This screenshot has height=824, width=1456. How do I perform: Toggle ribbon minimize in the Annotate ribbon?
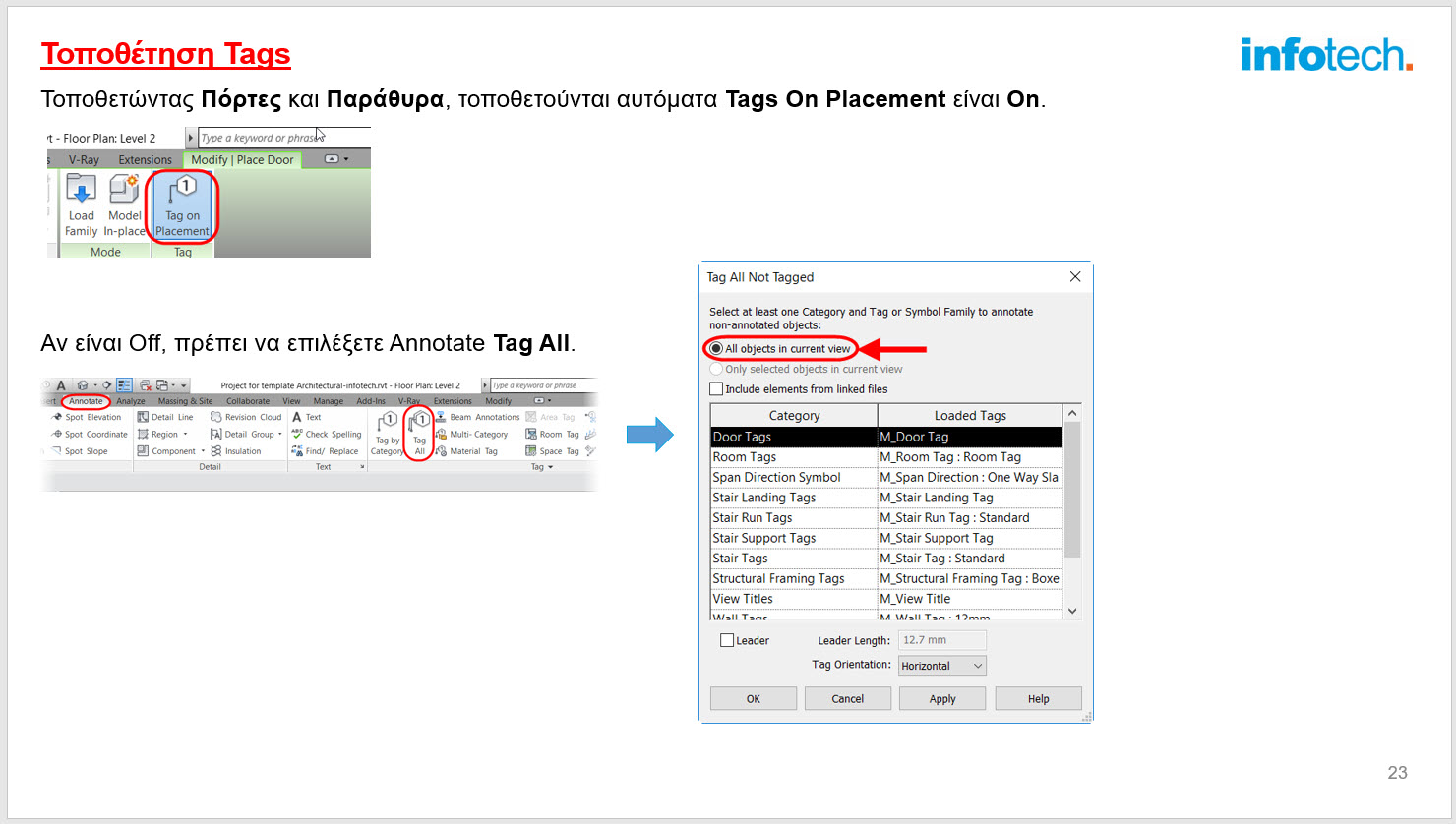(540, 401)
